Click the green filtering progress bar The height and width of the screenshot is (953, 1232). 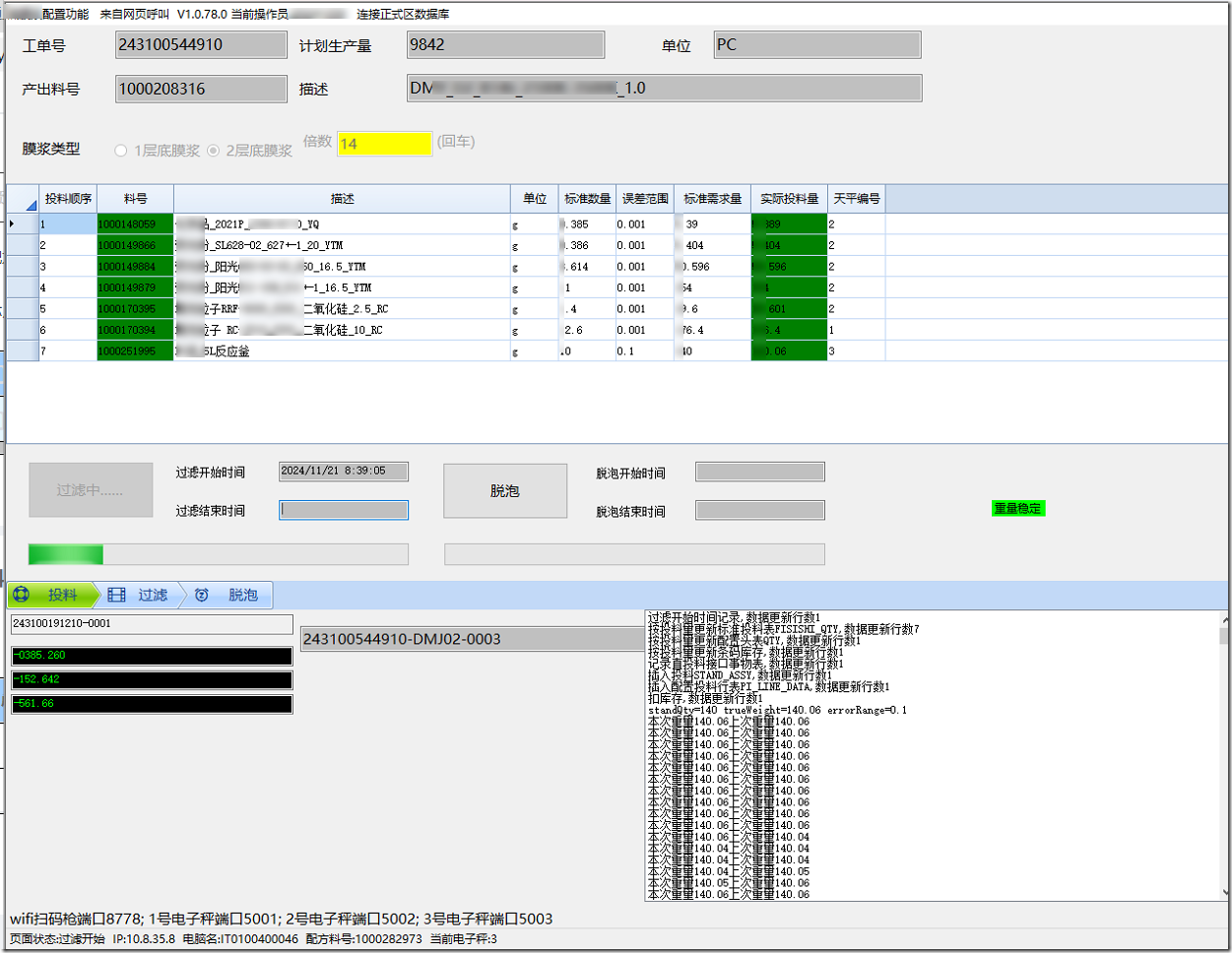coord(219,554)
